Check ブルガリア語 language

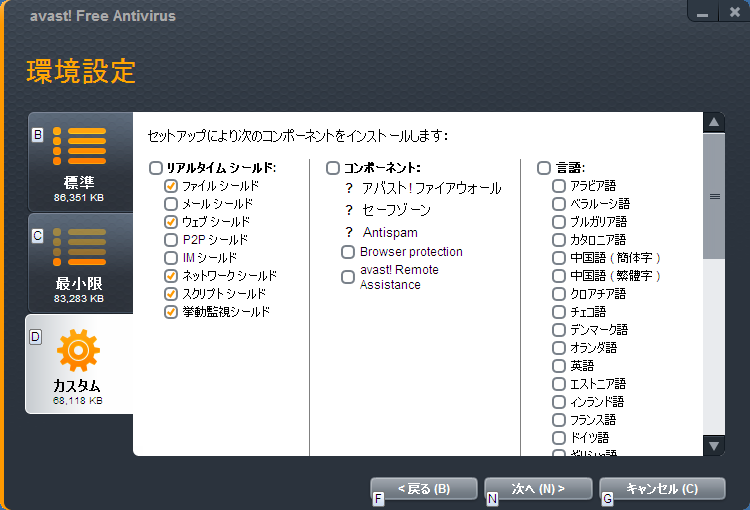point(559,222)
